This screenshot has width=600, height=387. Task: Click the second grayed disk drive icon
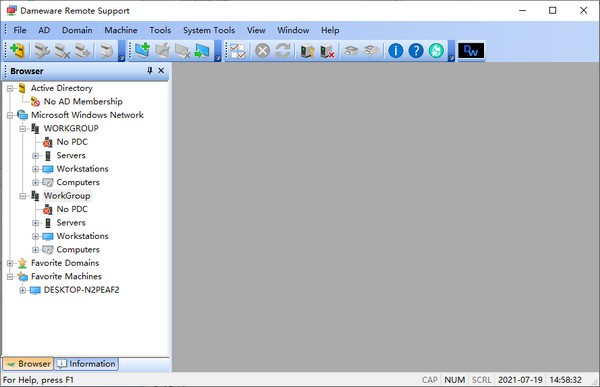click(x=372, y=51)
